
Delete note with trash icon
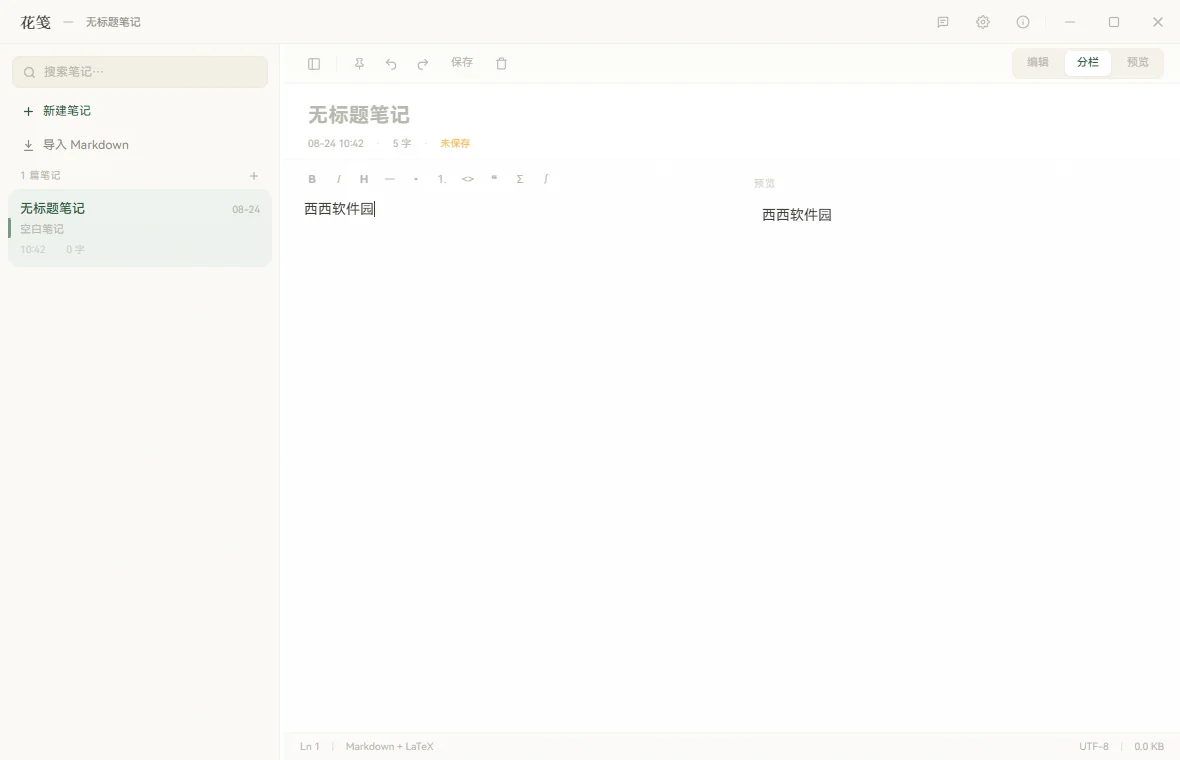tap(501, 64)
